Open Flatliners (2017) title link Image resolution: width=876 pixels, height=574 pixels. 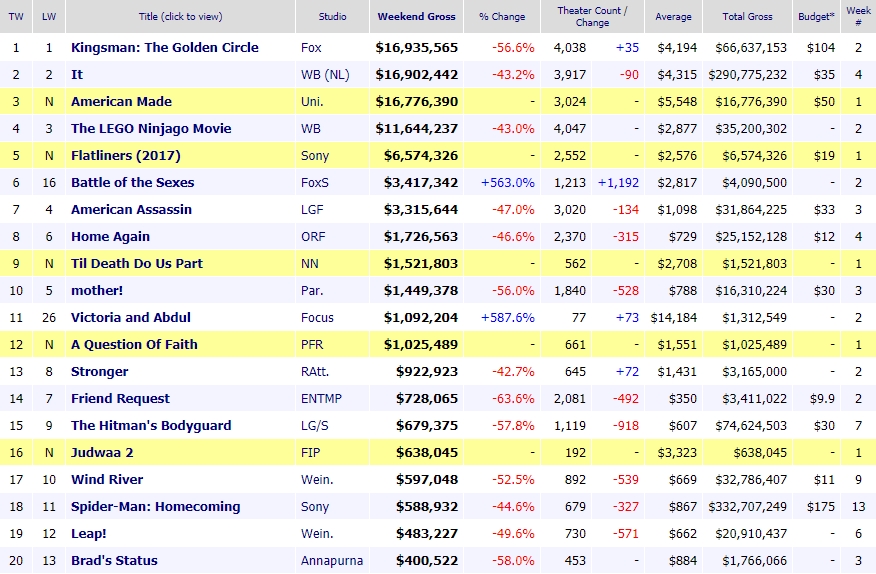point(126,155)
